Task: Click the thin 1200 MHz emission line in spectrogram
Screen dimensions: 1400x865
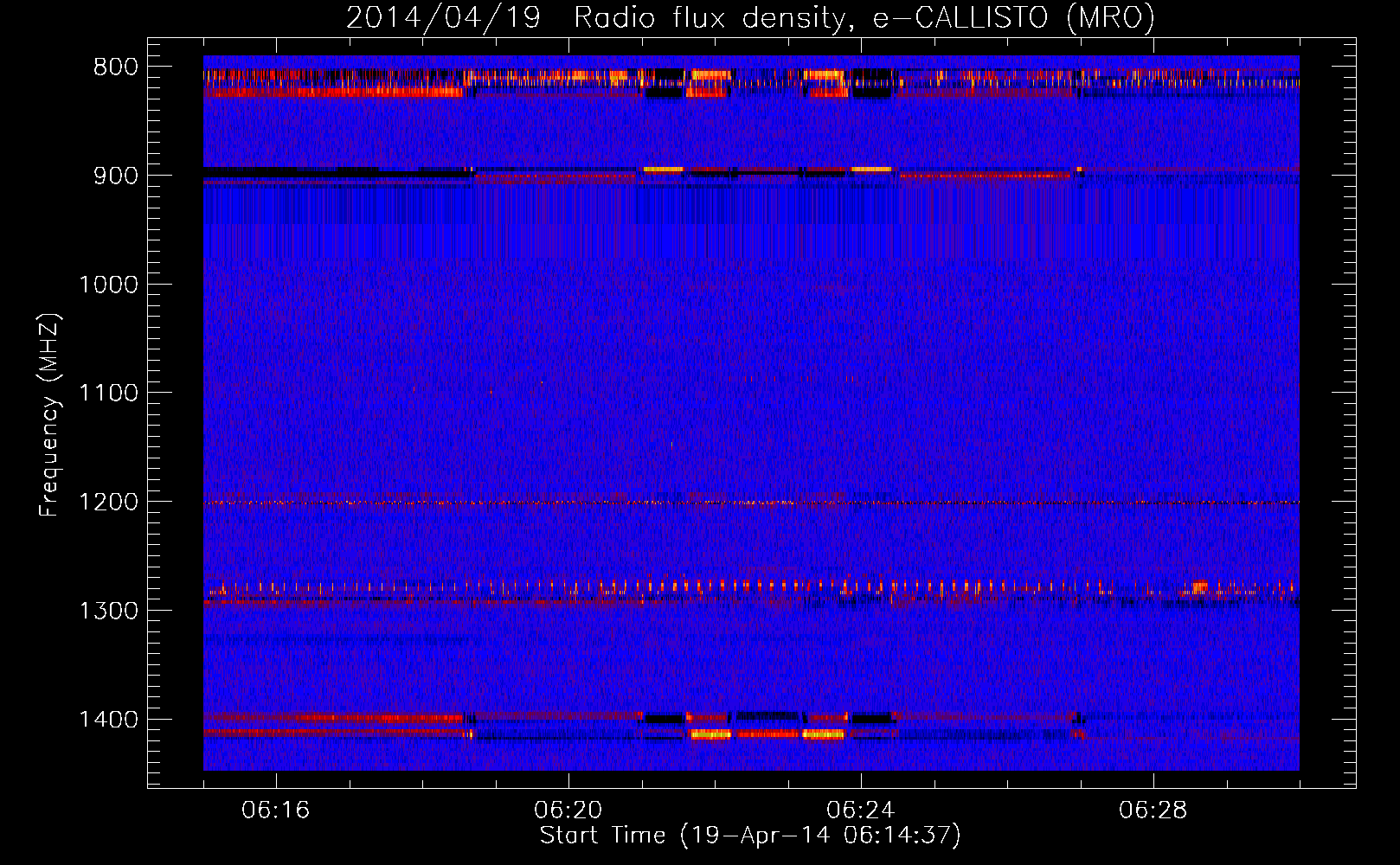Action: click(751, 503)
